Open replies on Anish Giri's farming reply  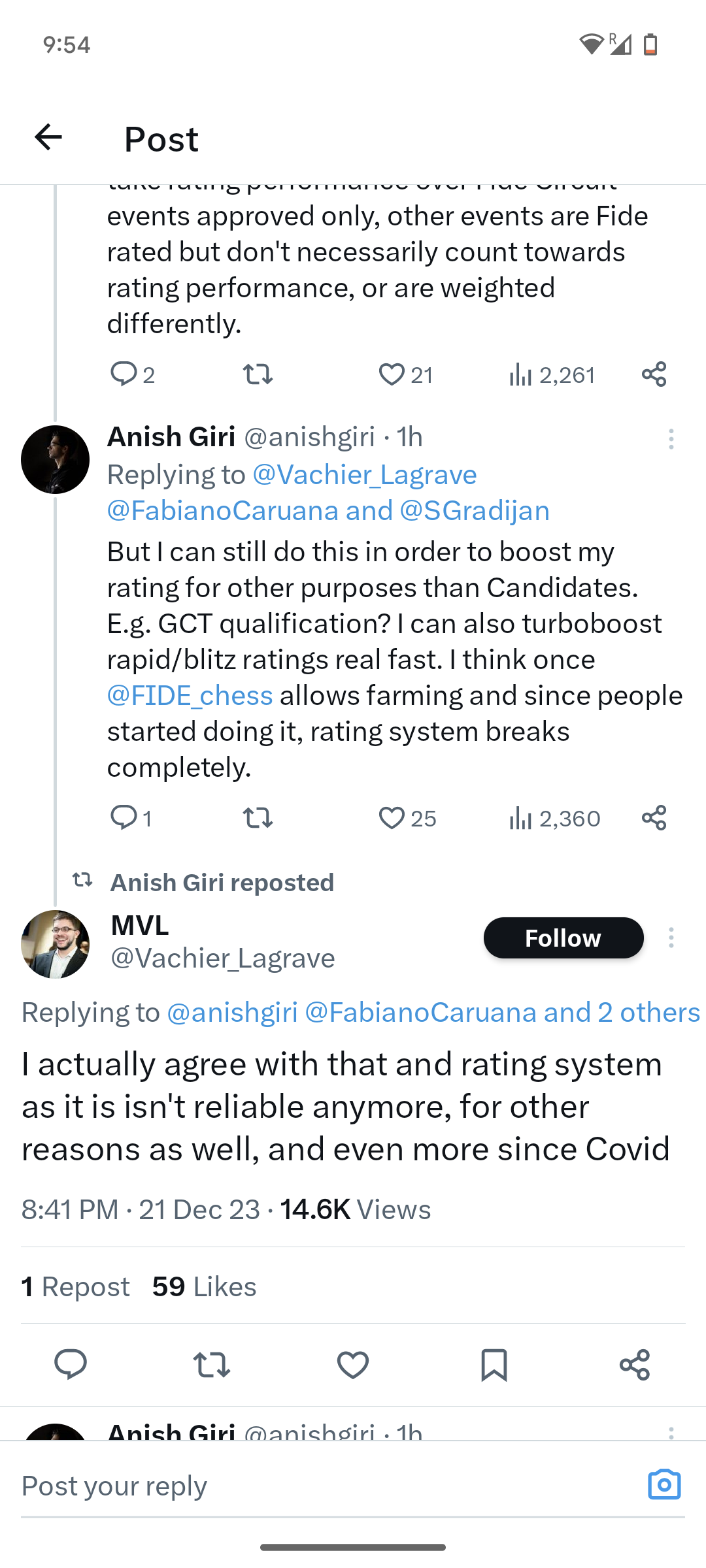pyautogui.click(x=124, y=818)
